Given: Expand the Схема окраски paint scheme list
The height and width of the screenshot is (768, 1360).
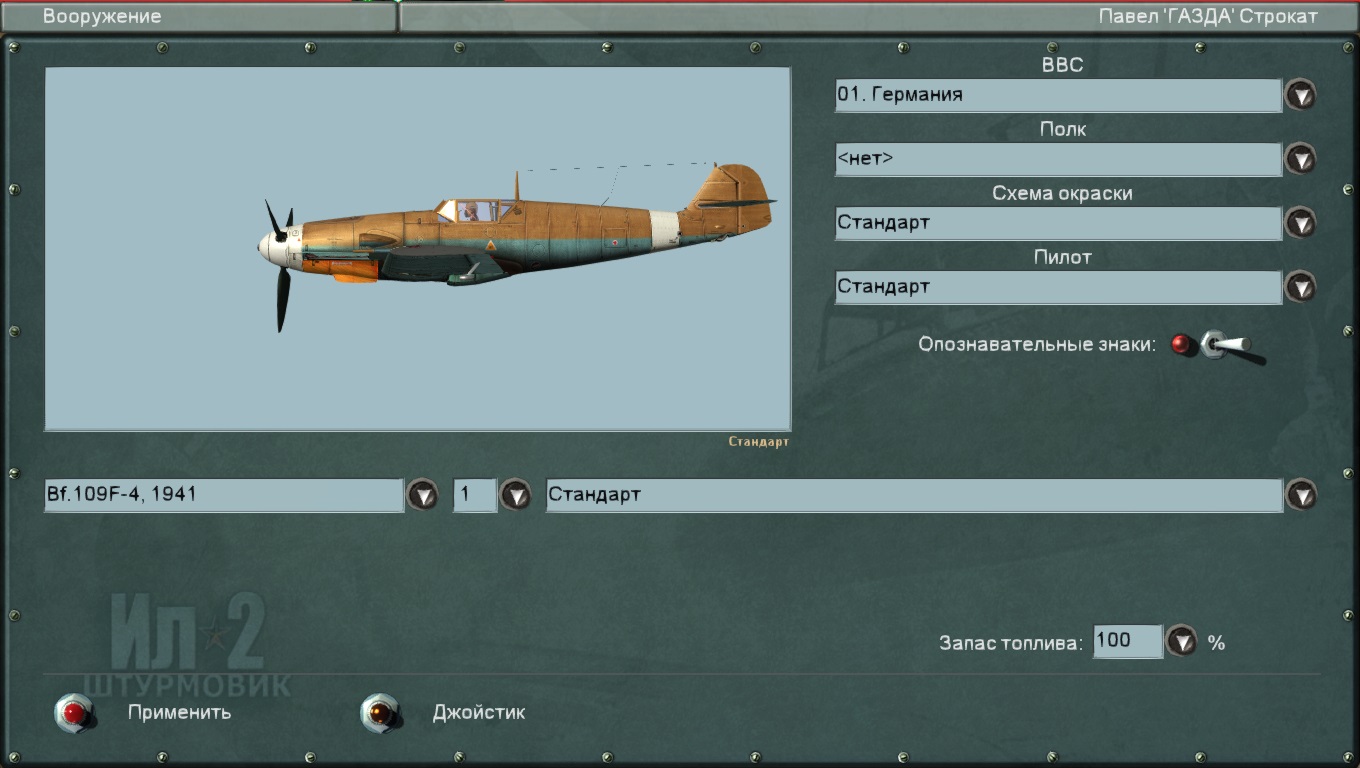Looking at the screenshot, I should point(1300,223).
